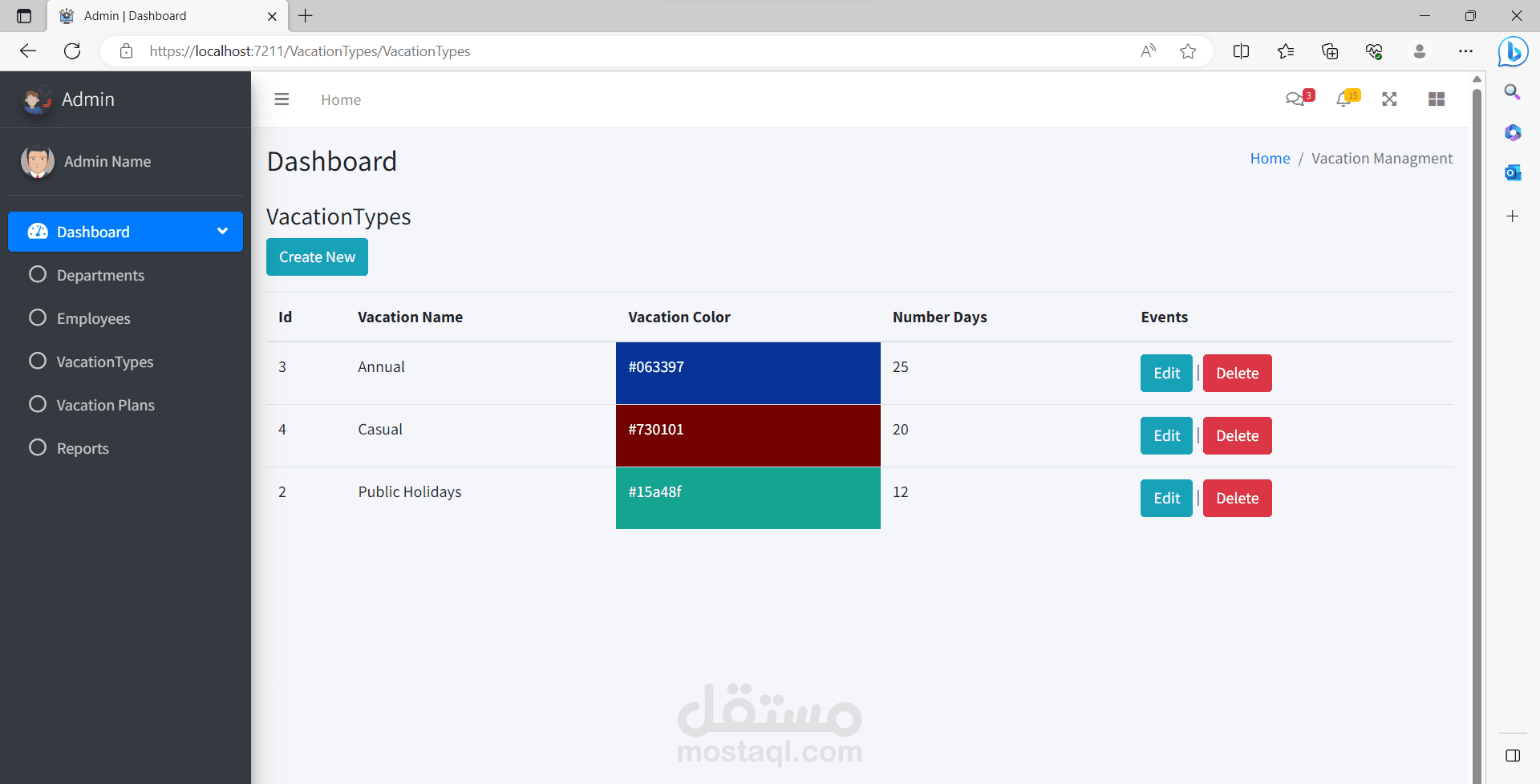The width and height of the screenshot is (1540, 784).
Task: Go back with the browser back arrow
Action: click(28, 51)
